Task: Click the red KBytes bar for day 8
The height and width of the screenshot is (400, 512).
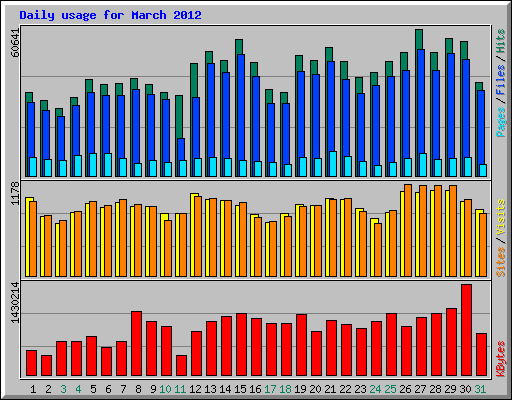Action: [136, 344]
